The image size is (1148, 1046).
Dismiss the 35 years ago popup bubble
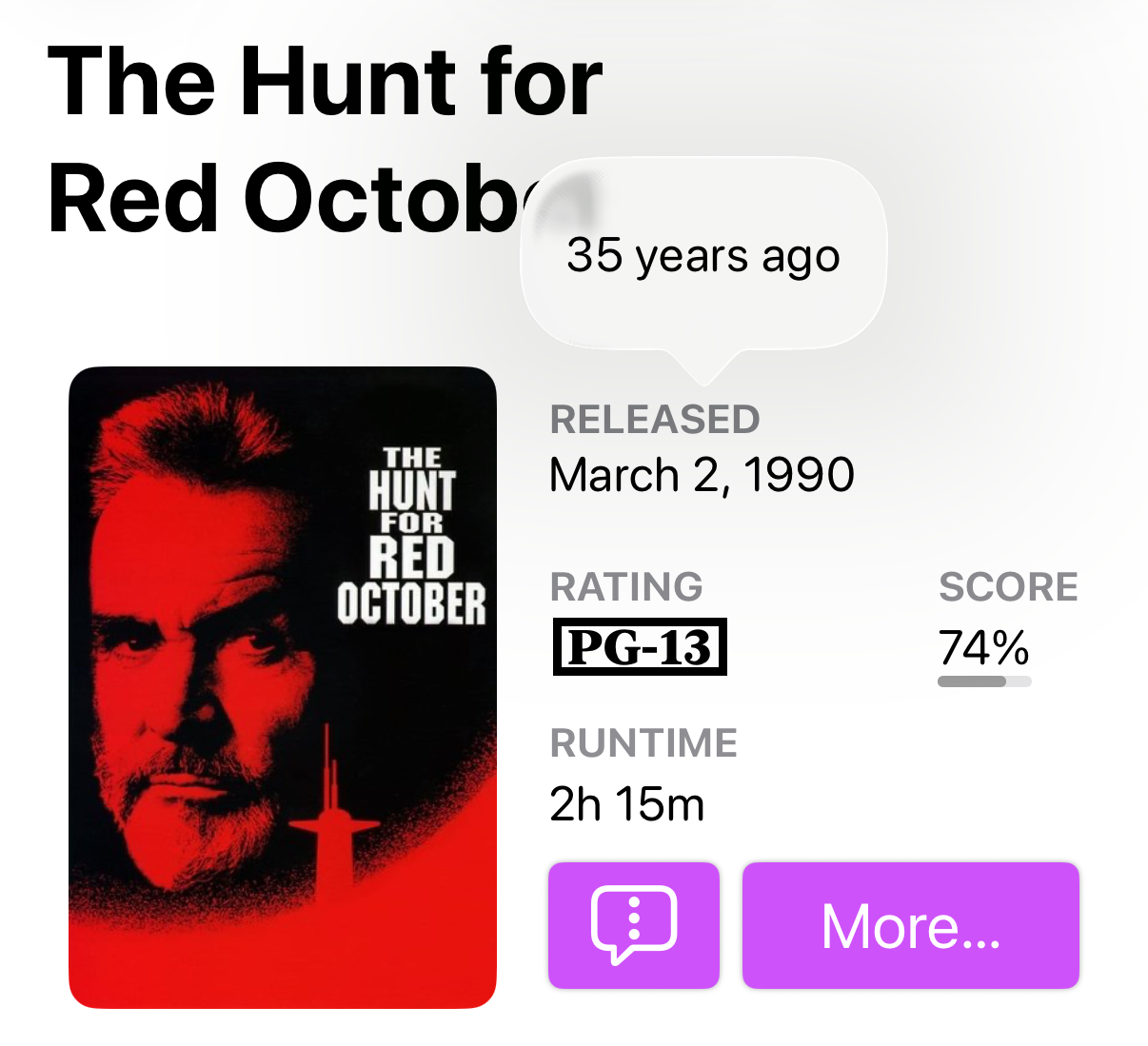tap(703, 255)
